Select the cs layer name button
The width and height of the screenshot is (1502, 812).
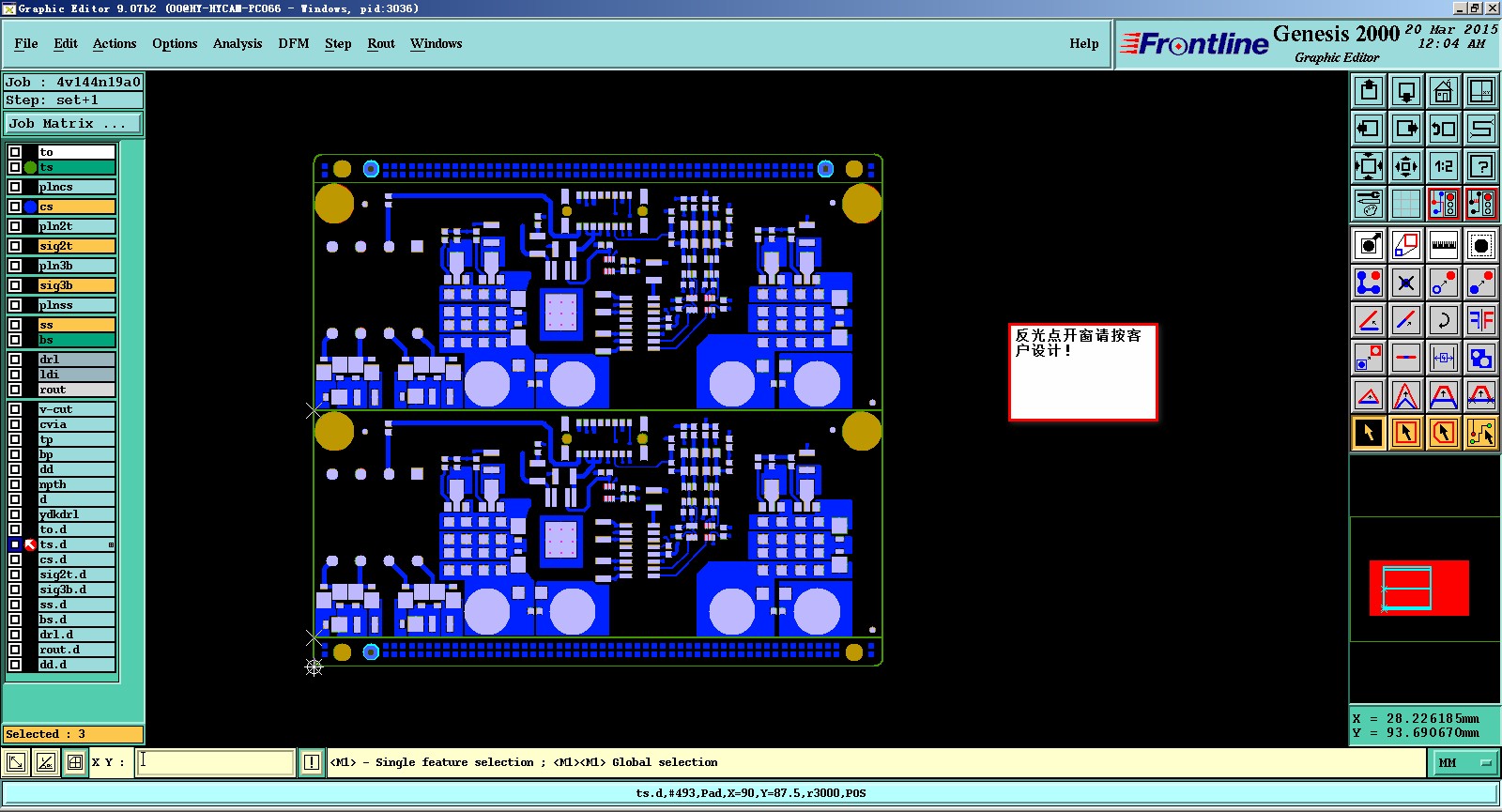point(76,207)
